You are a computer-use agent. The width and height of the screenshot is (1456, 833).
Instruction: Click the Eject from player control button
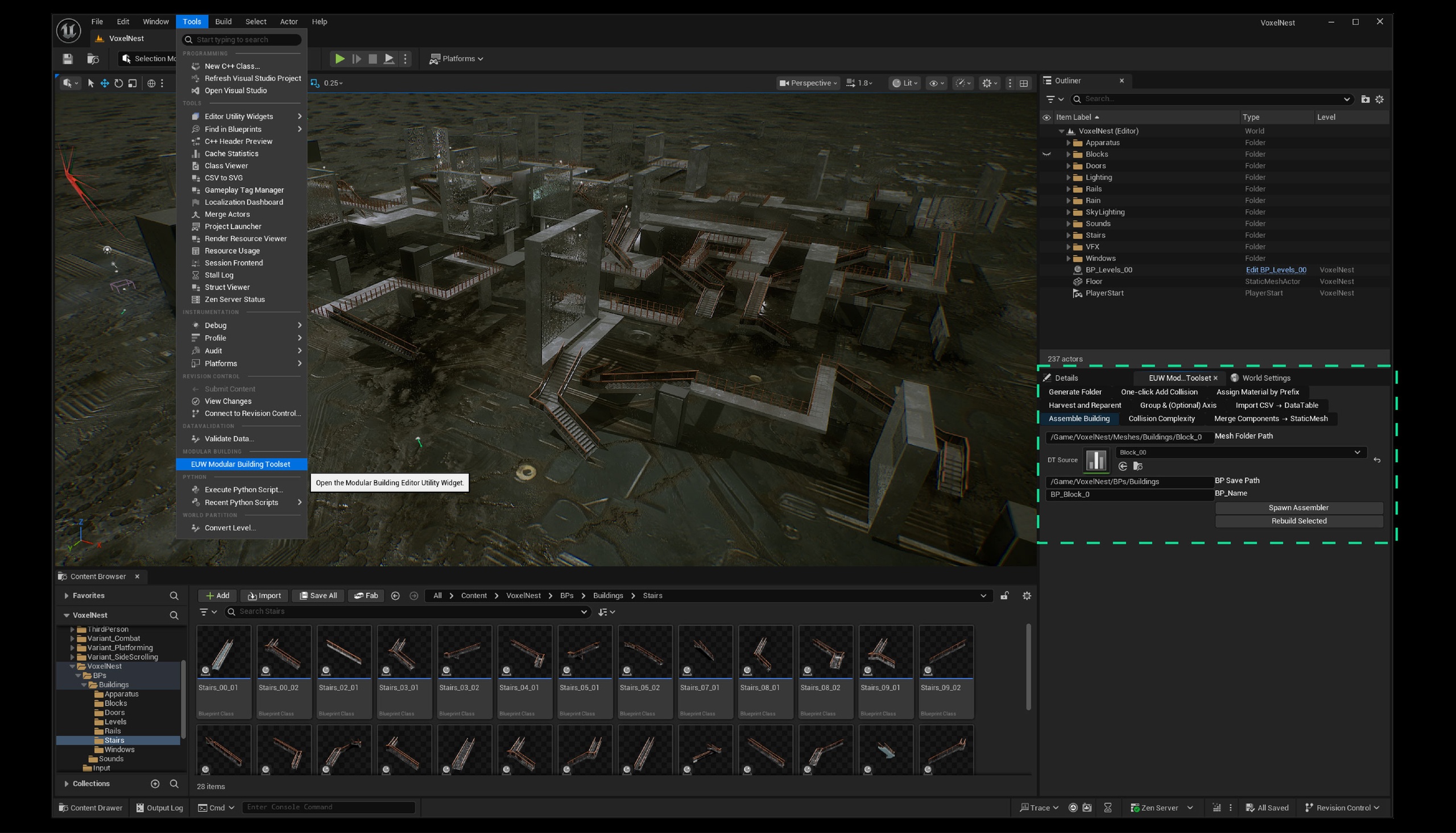point(389,59)
